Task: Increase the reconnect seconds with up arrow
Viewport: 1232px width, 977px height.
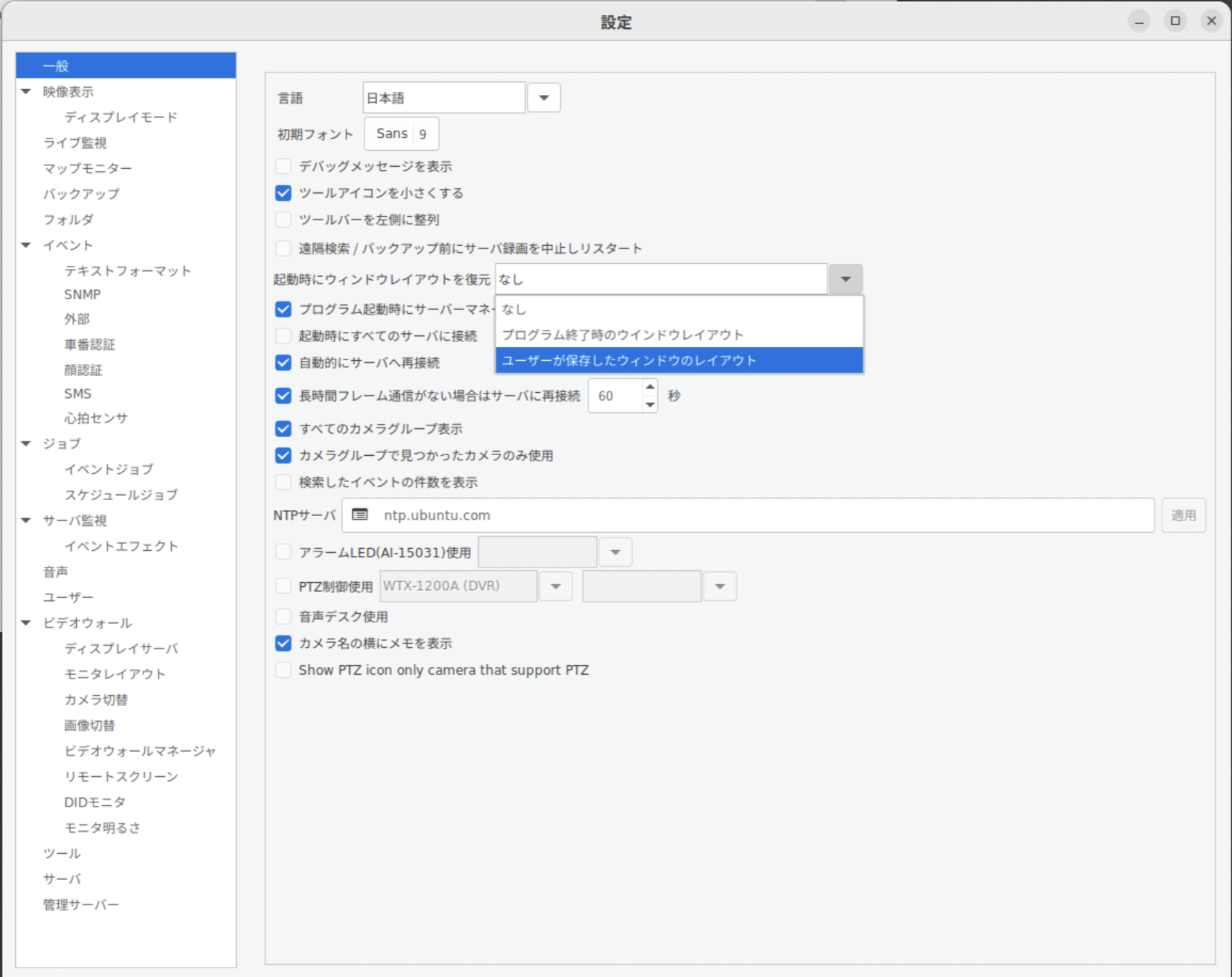Action: (650, 387)
